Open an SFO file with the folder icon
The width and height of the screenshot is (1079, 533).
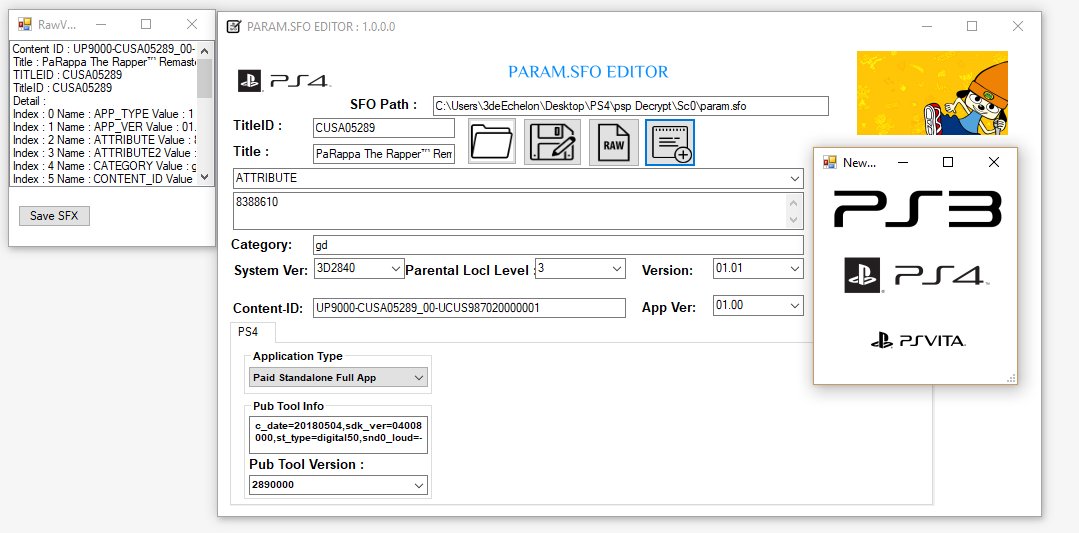pos(492,142)
